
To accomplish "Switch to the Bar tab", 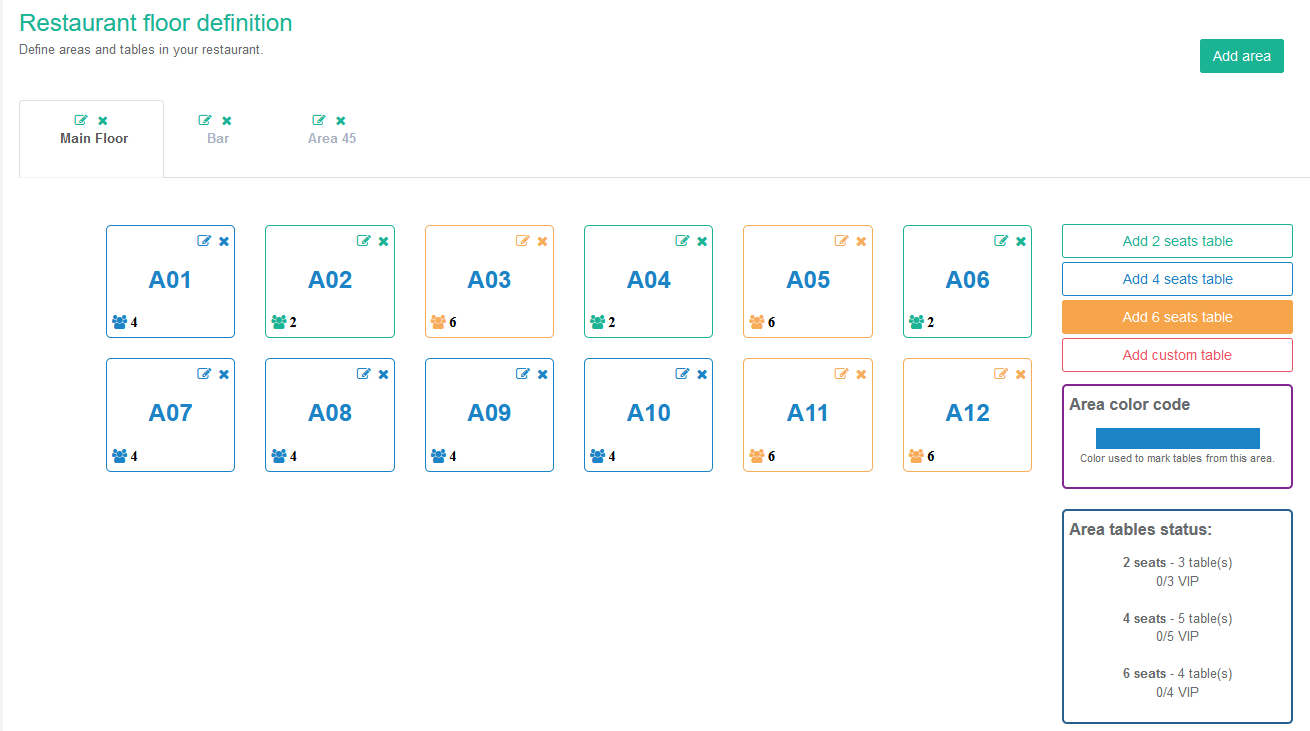I will (218, 138).
